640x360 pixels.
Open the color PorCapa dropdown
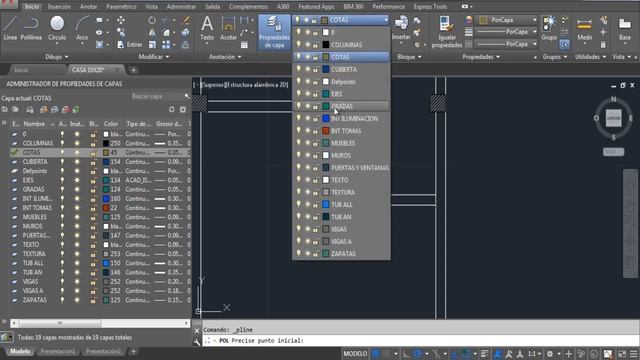click(x=534, y=20)
